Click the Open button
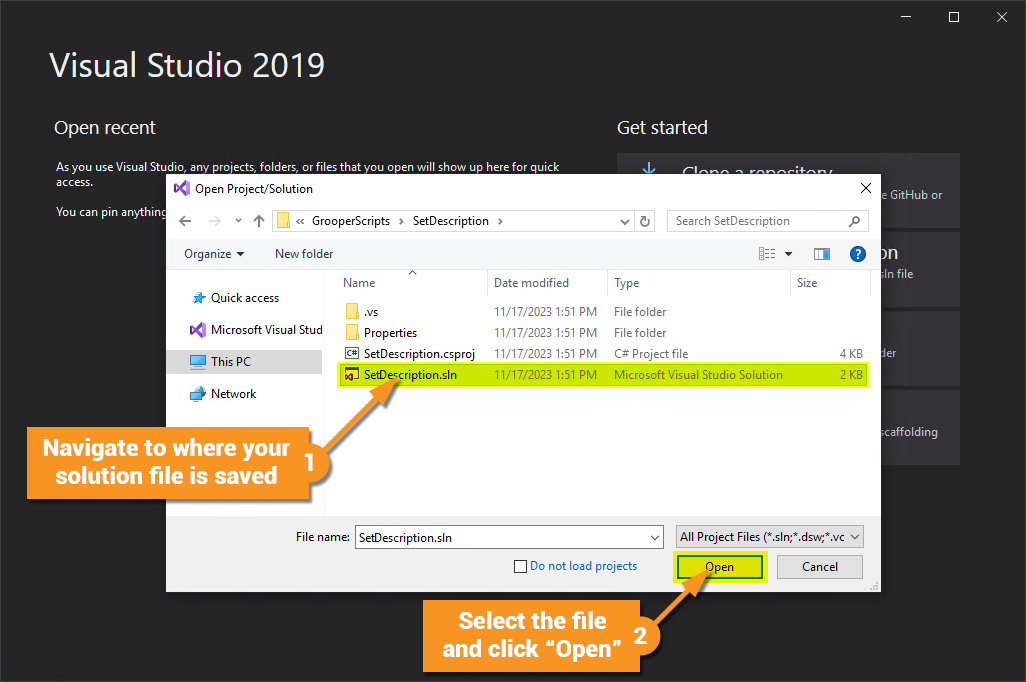This screenshot has height=682, width=1026. [719, 567]
